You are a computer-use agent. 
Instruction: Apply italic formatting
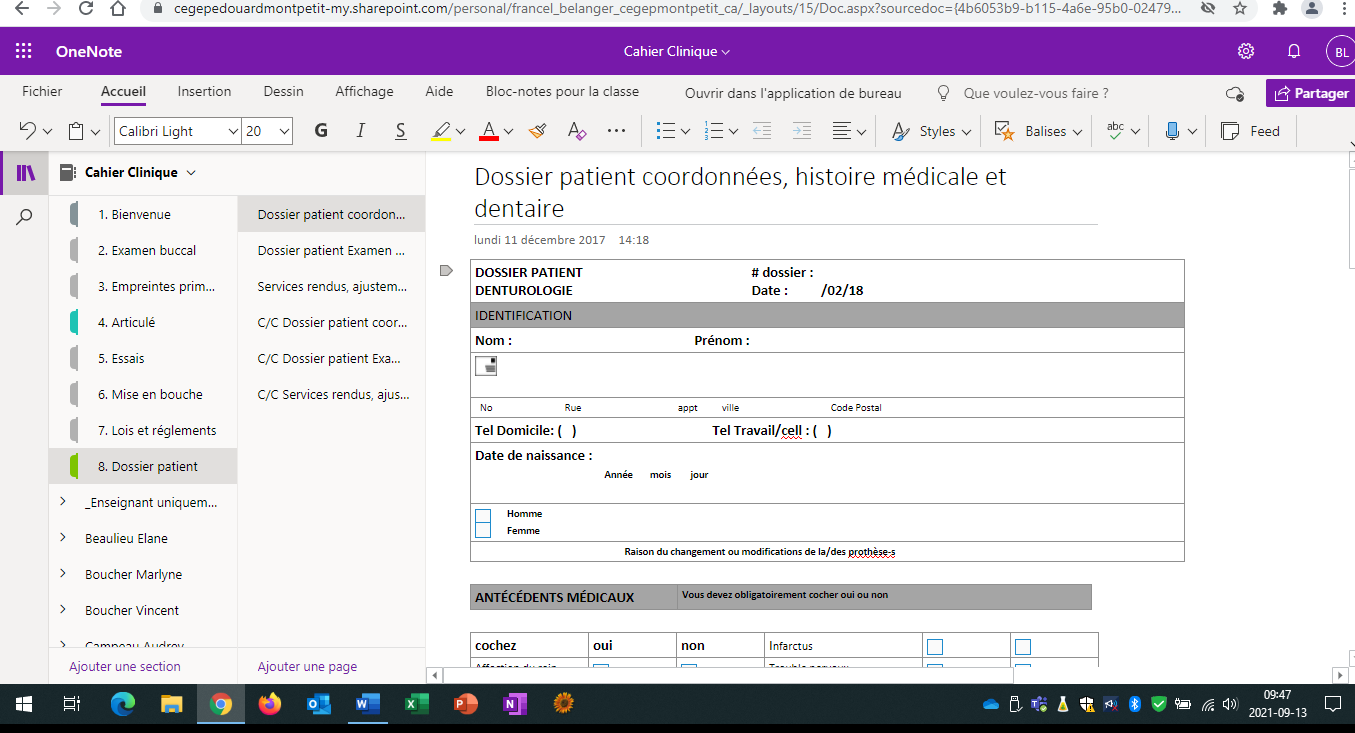tap(361, 131)
